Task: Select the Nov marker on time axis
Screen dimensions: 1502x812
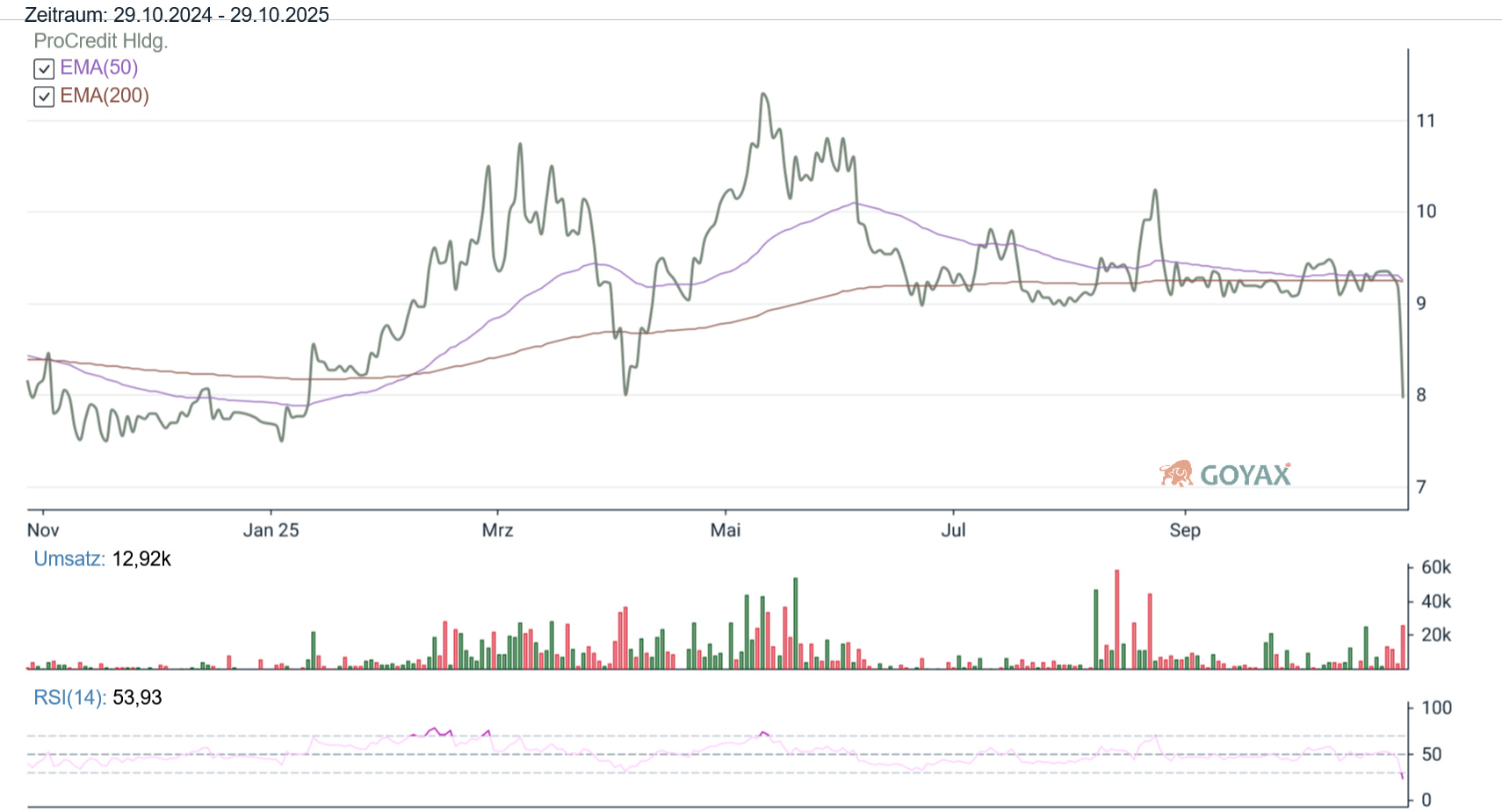Action: tap(43, 530)
